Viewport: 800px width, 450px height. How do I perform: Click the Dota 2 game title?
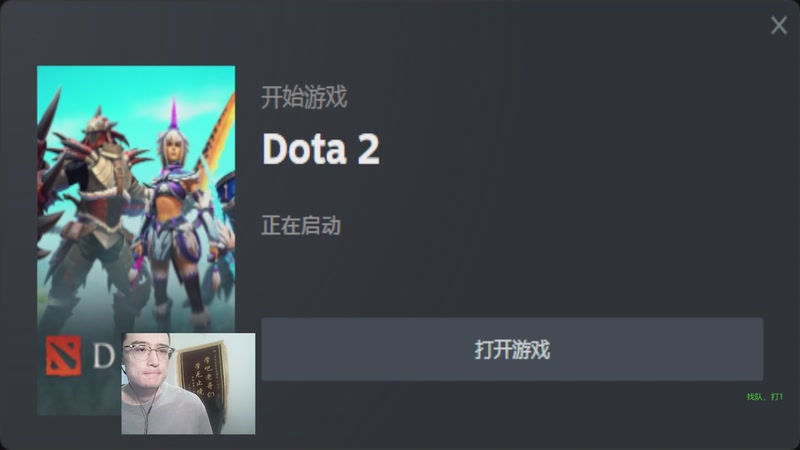click(320, 149)
